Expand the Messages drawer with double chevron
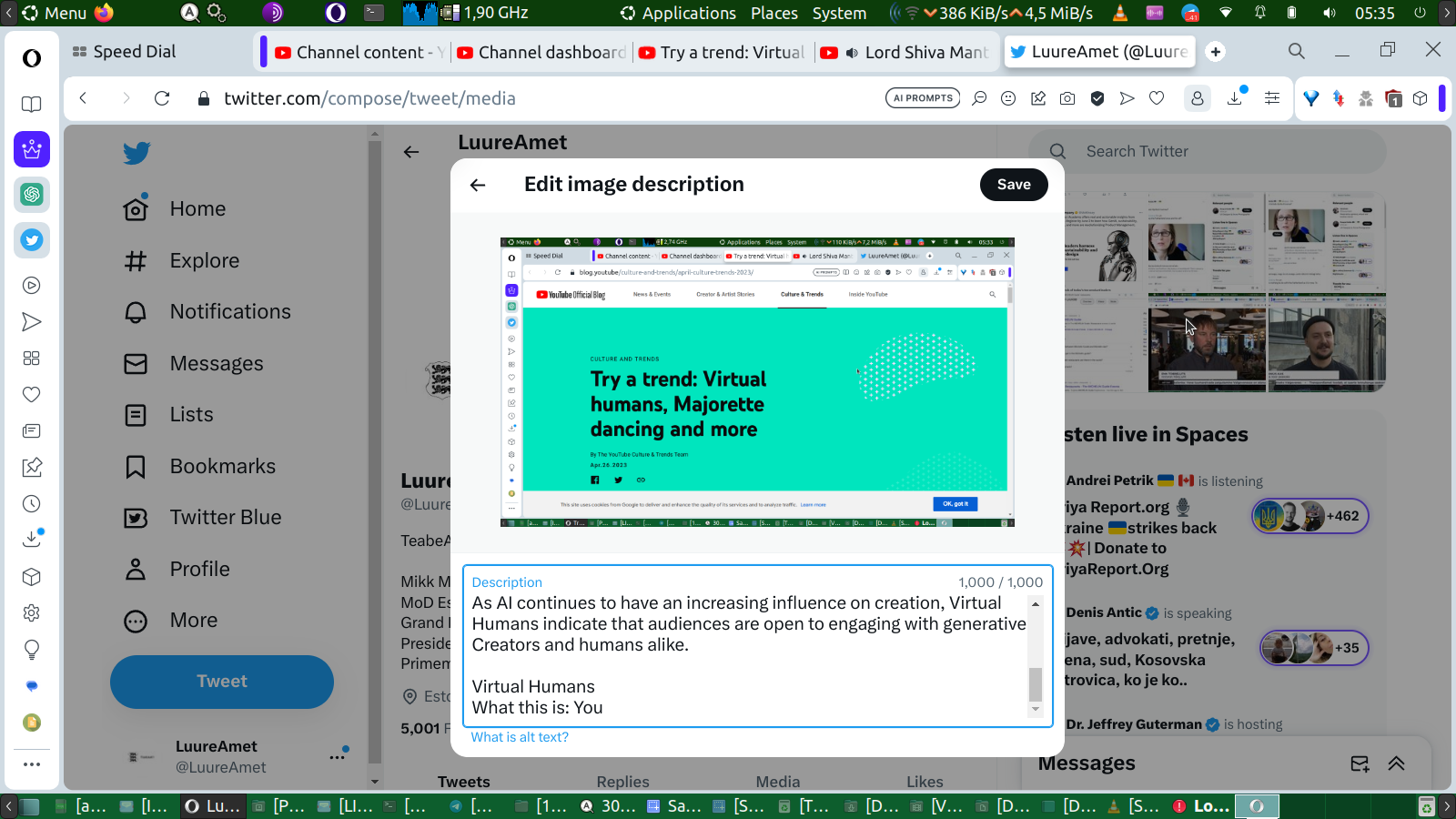The image size is (1456, 819). (x=1397, y=763)
